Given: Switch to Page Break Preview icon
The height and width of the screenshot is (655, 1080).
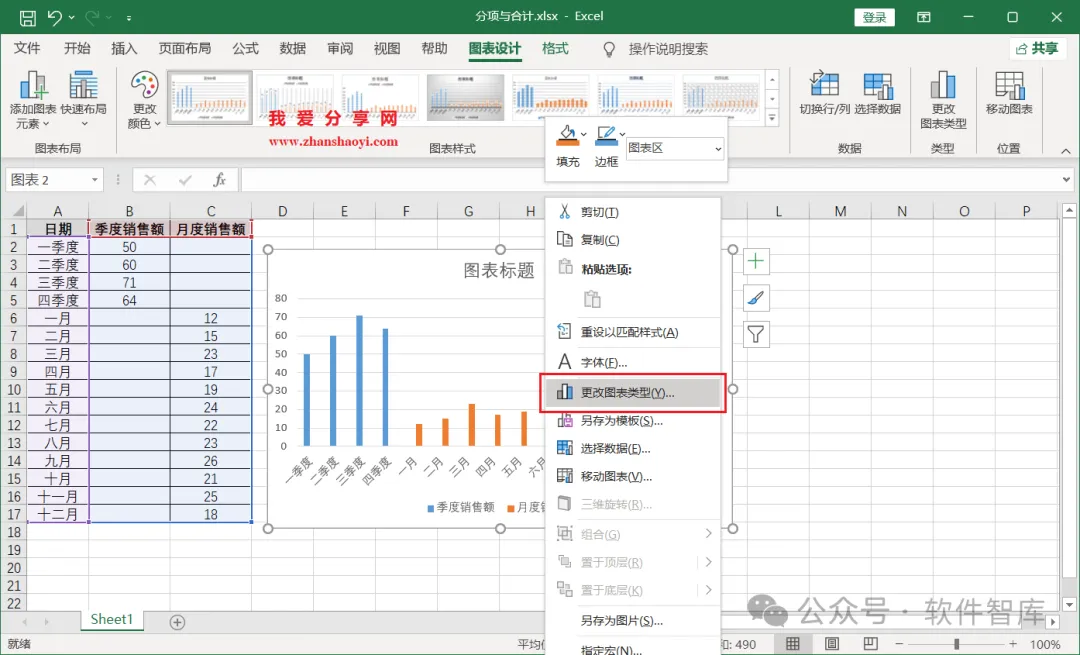Looking at the screenshot, I should point(871,643).
